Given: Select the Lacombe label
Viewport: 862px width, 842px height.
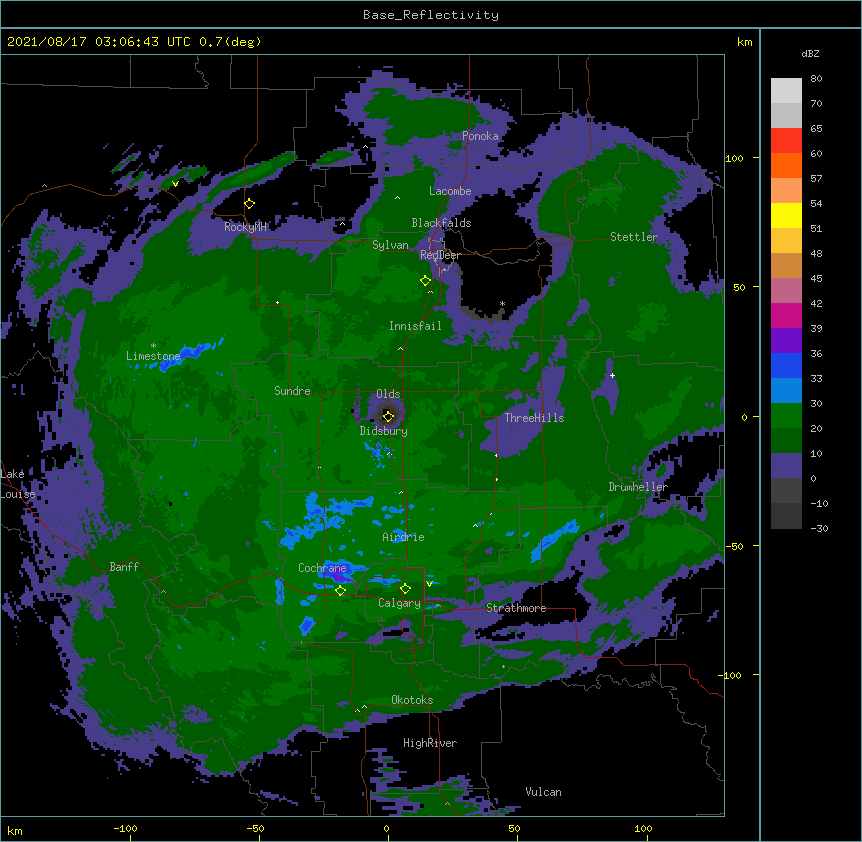Looking at the screenshot, I should (450, 191).
